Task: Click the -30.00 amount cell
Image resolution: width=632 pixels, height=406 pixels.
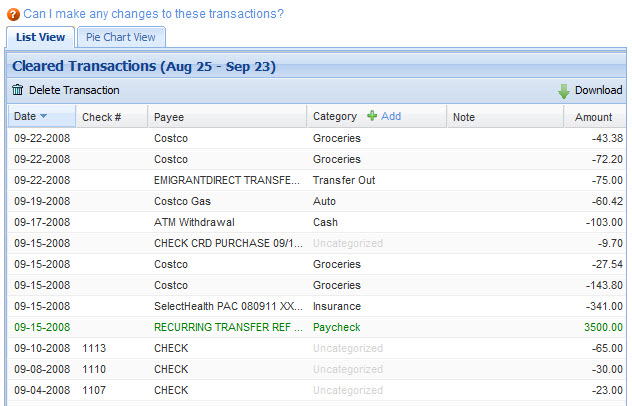Action: click(x=607, y=369)
